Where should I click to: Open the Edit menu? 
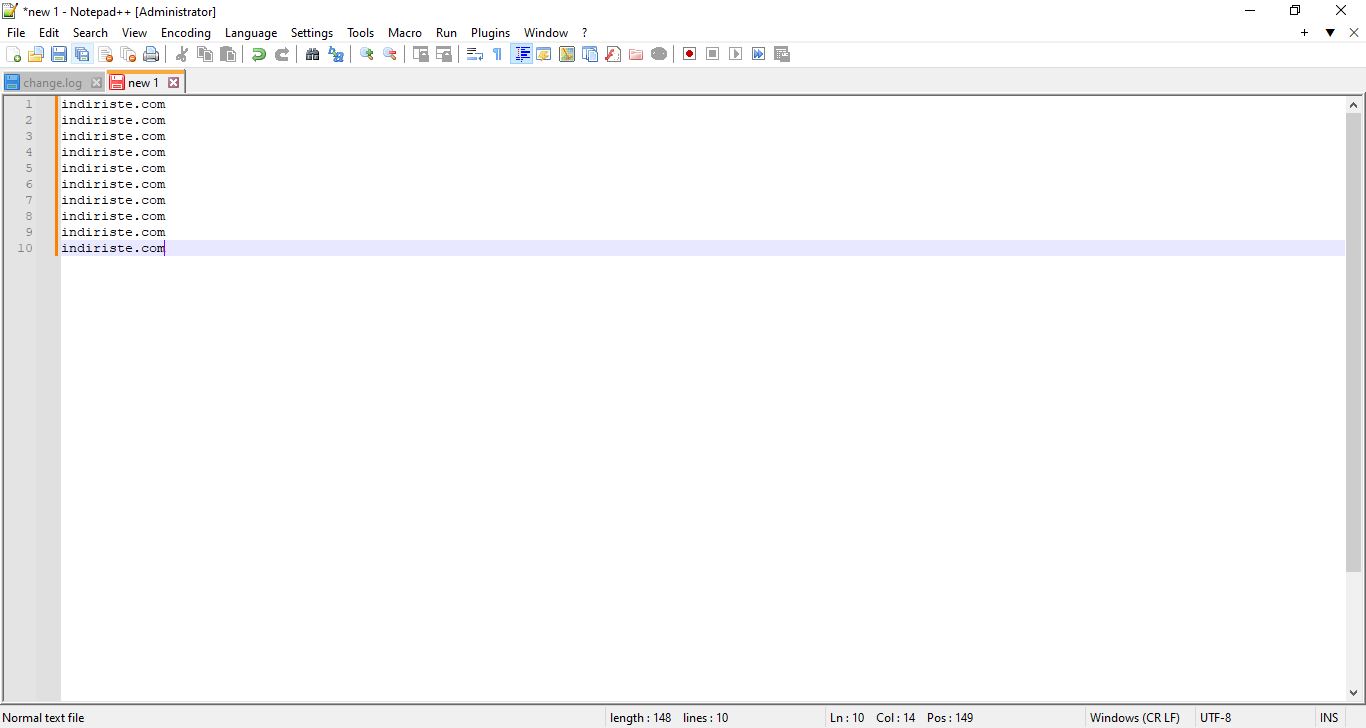49,33
